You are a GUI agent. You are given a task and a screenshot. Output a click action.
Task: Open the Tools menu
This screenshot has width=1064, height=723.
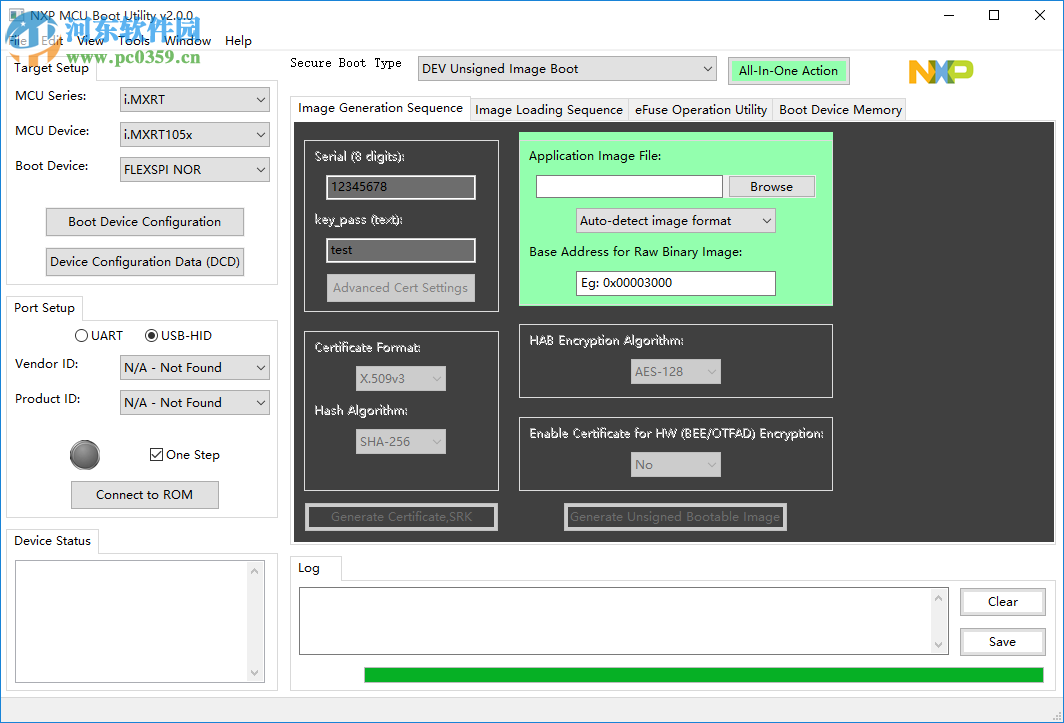[x=133, y=41]
